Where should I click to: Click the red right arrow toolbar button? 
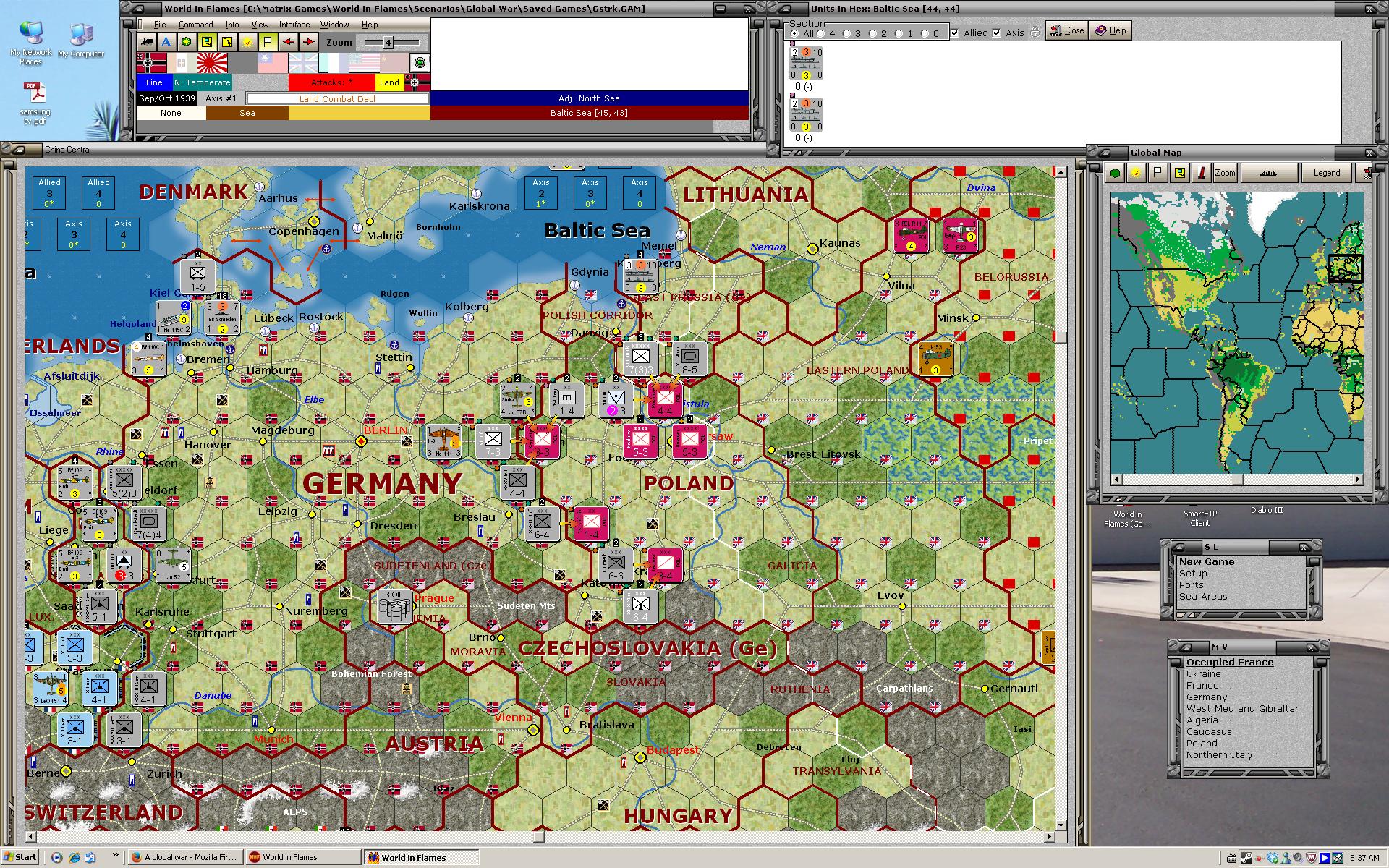click(x=308, y=42)
